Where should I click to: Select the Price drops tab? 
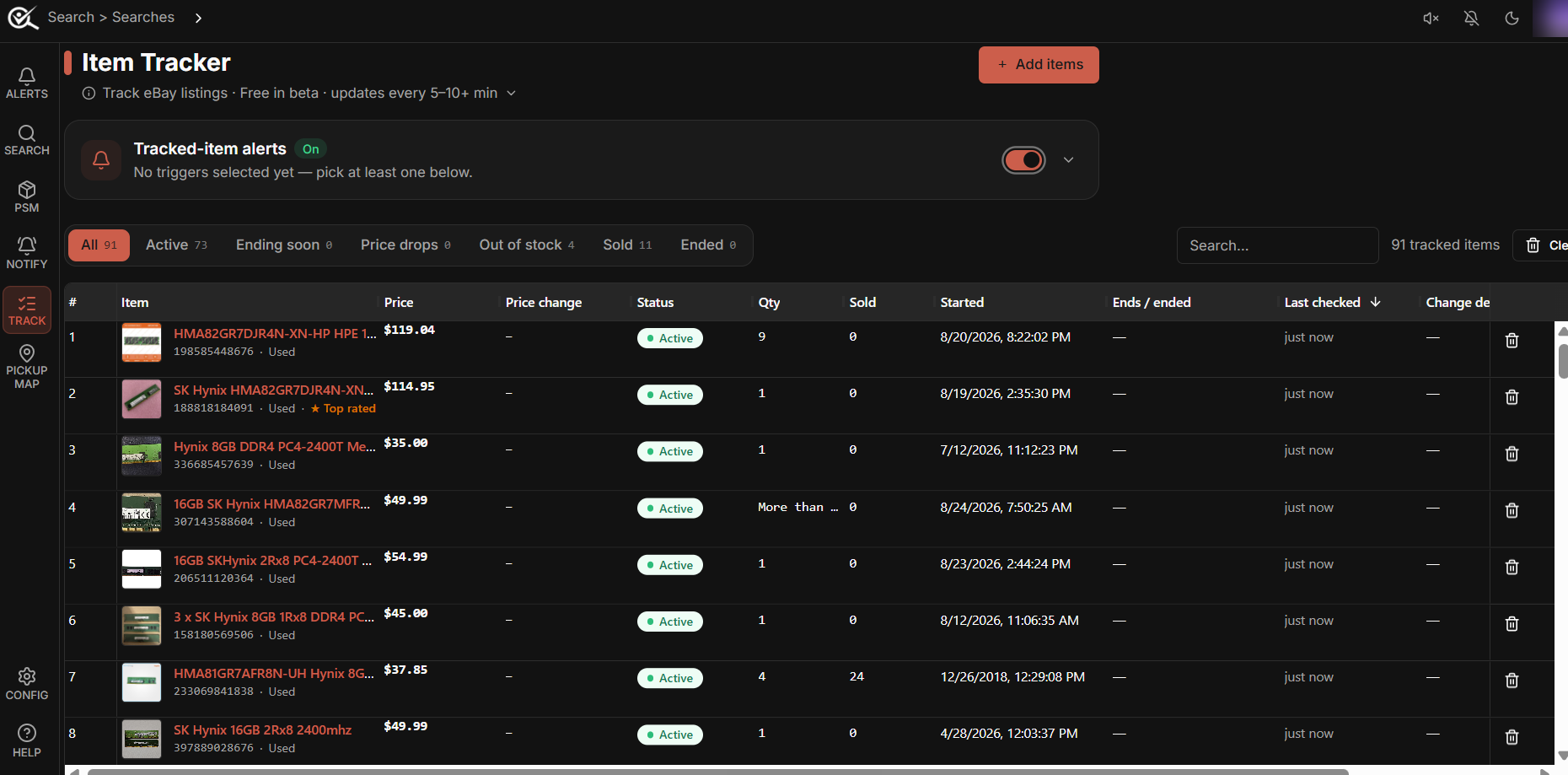[x=405, y=245]
